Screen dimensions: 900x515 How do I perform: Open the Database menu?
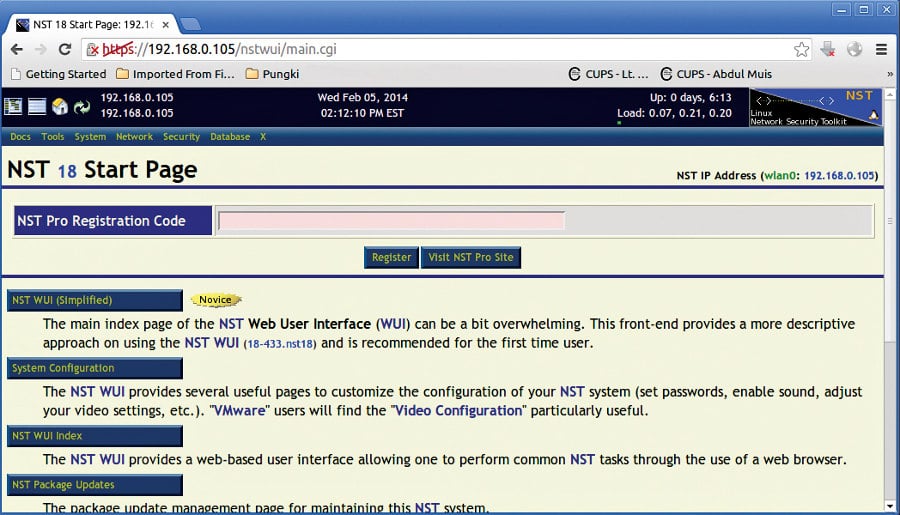230,137
